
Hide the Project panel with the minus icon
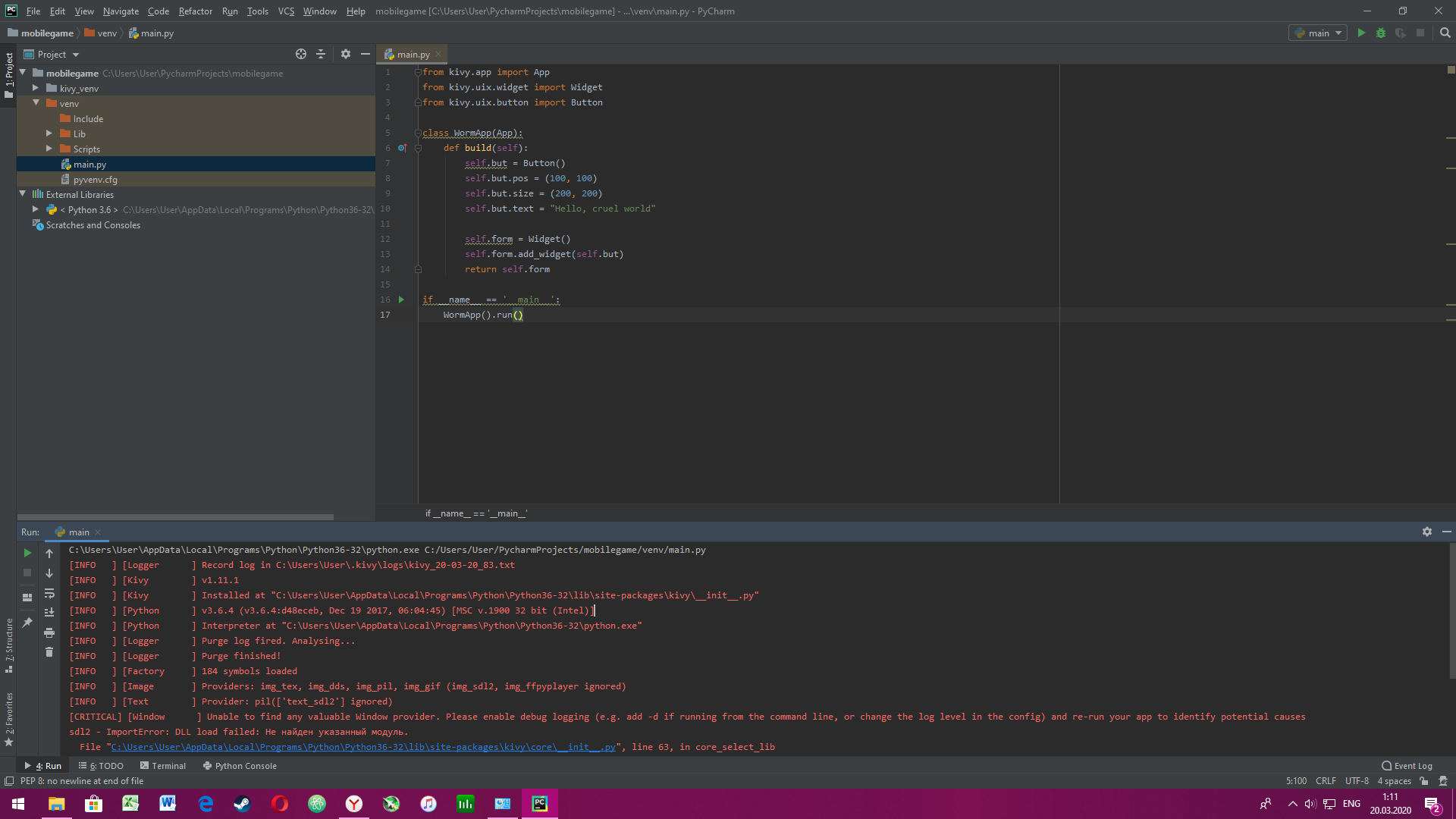pos(365,54)
